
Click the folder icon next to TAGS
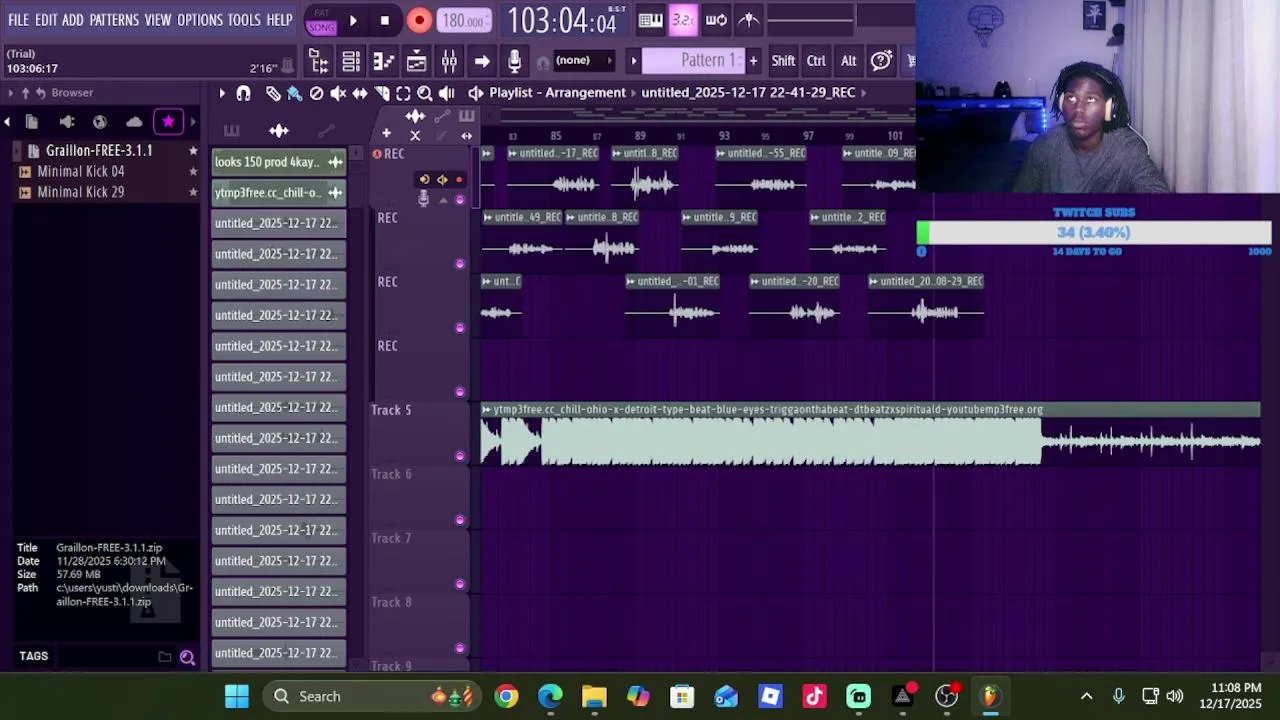tap(165, 657)
